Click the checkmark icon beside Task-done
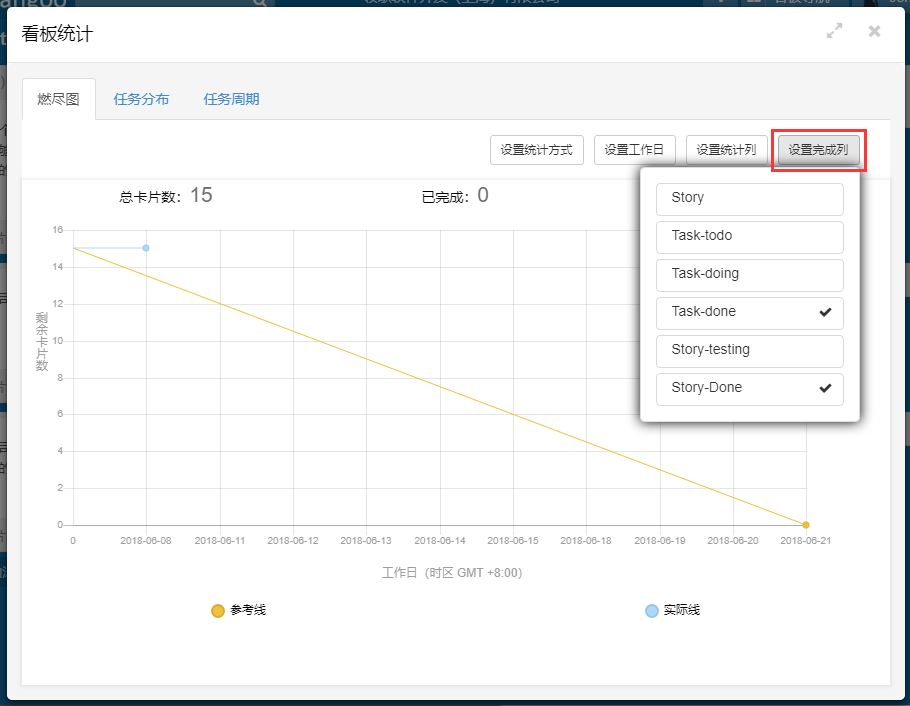Viewport: 910px width, 706px height. click(x=825, y=312)
